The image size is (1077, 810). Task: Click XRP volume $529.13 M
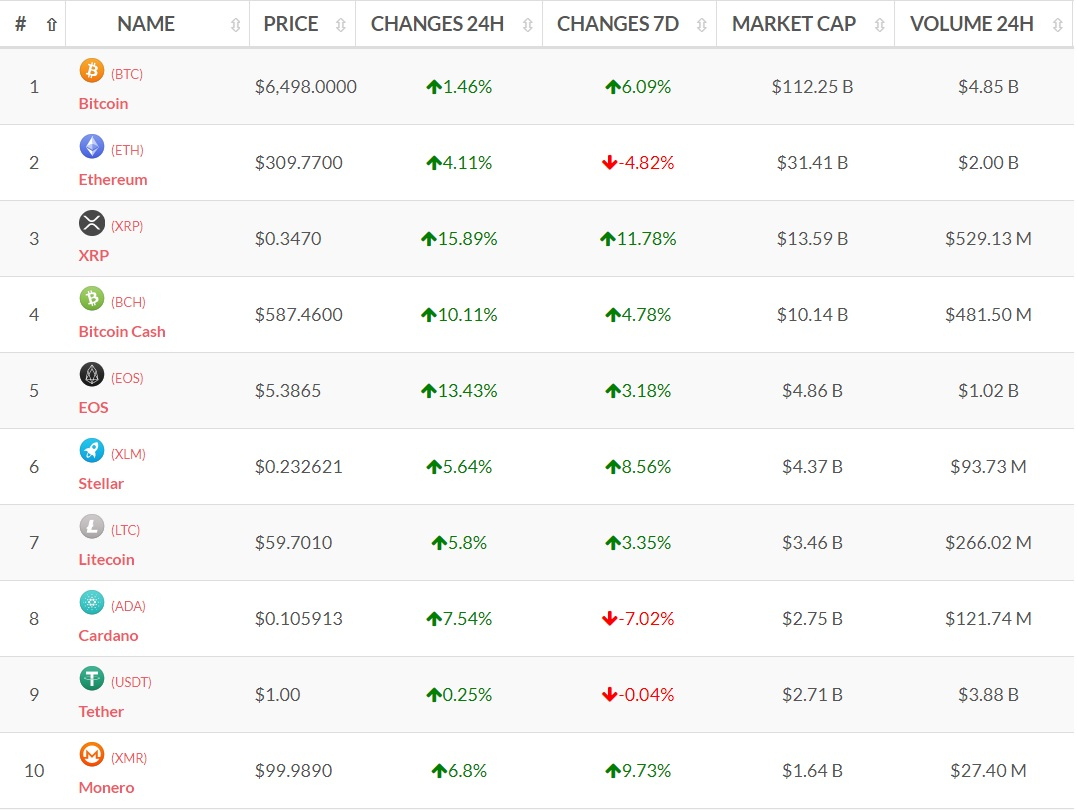[x=988, y=239]
